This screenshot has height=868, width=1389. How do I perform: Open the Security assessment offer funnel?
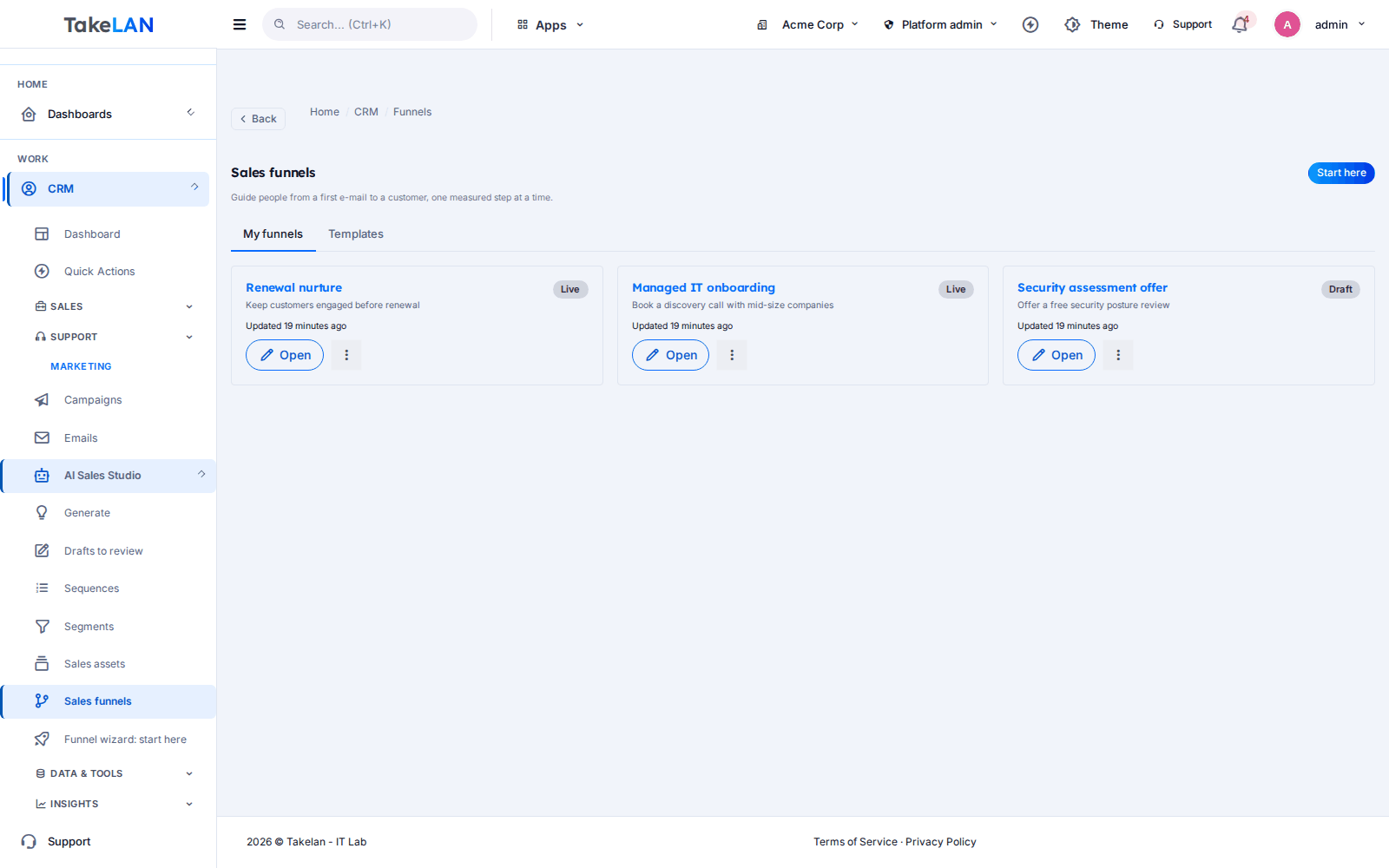1057,355
